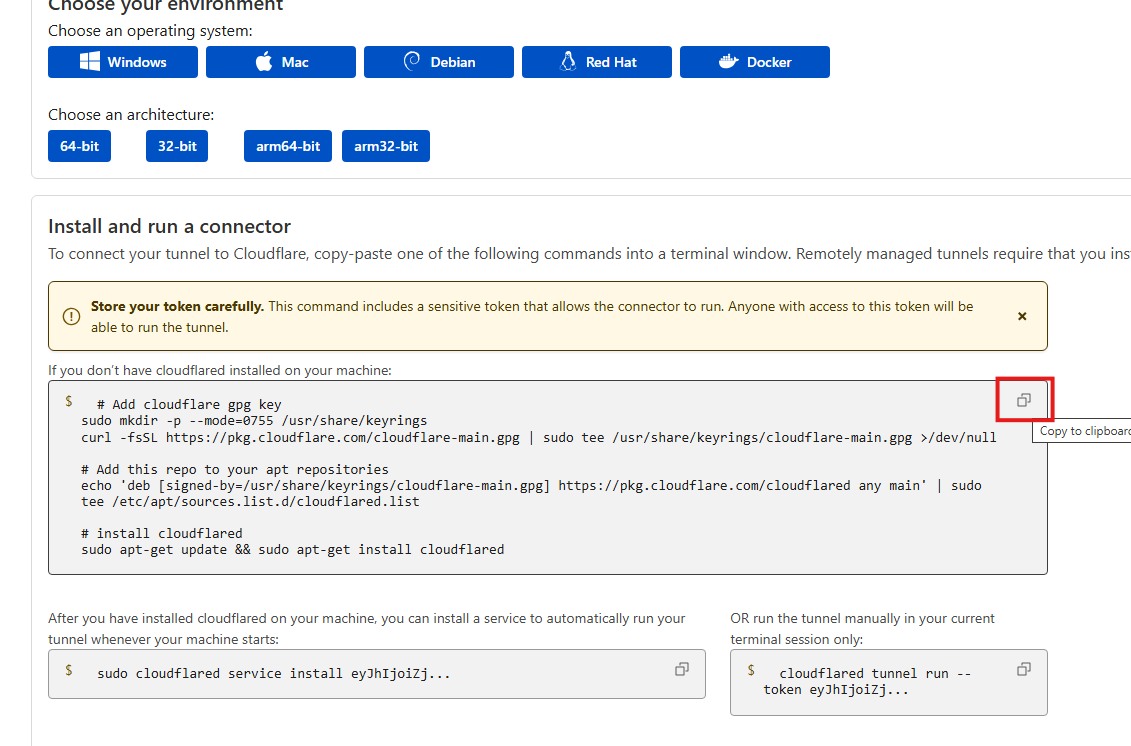Select the 64-bit architecture
The height and width of the screenshot is (746, 1131).
pos(80,146)
